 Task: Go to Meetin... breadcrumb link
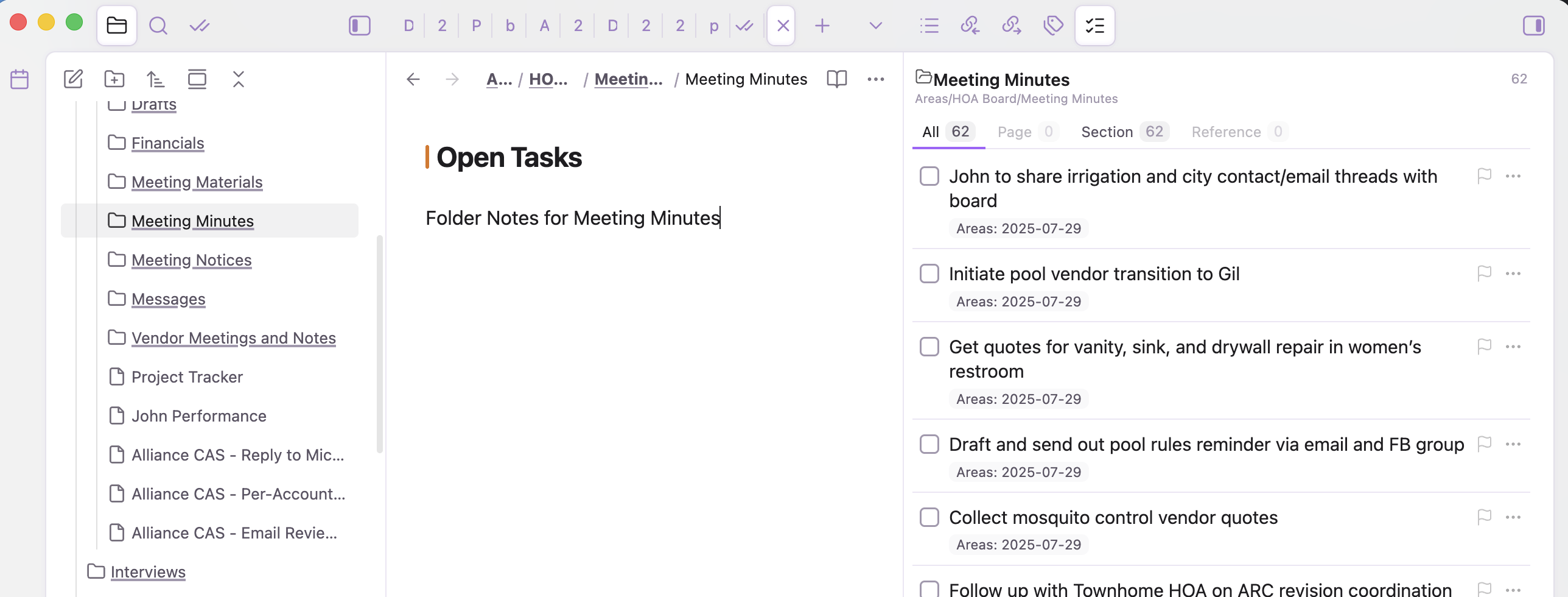629,79
